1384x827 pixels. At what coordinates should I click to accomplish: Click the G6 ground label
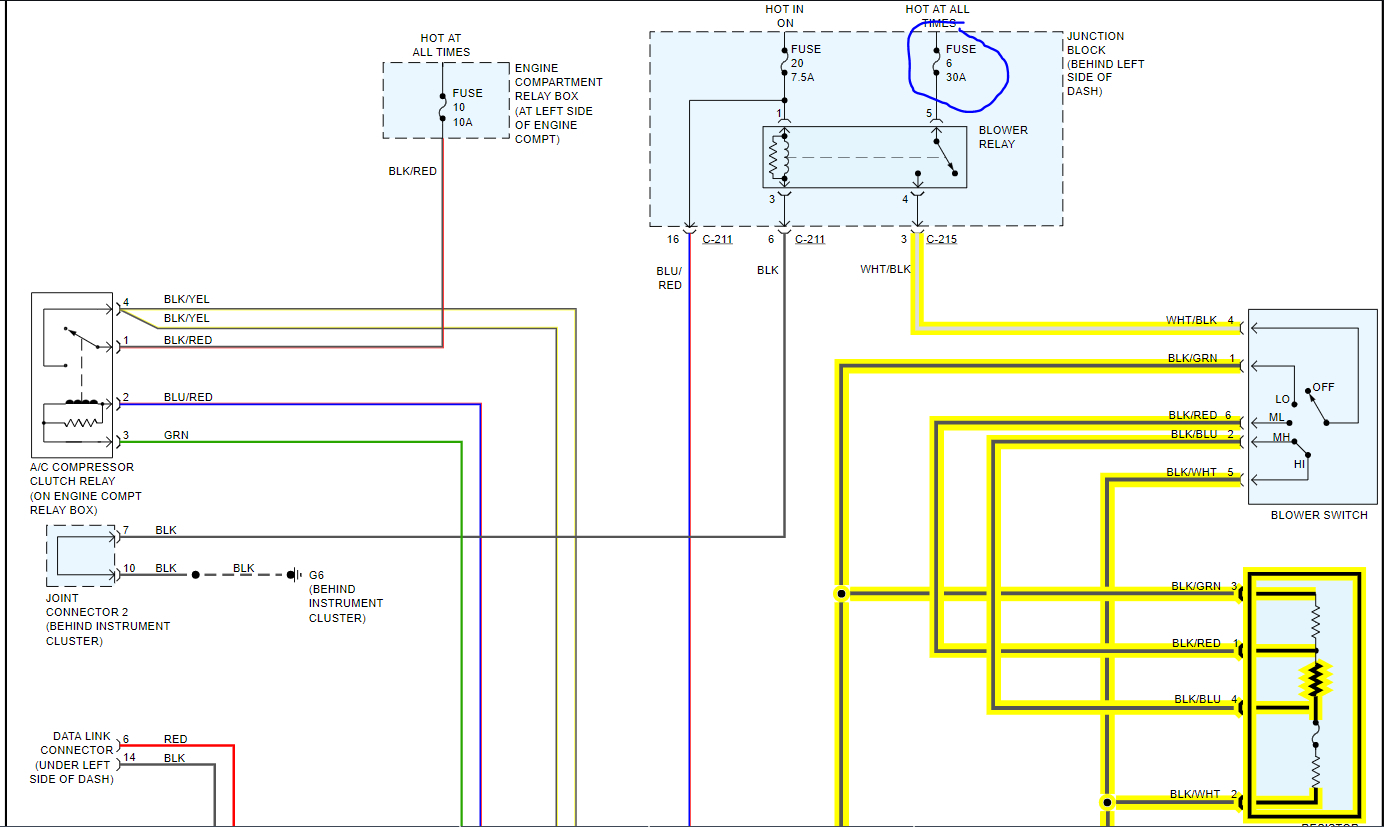tap(346, 596)
